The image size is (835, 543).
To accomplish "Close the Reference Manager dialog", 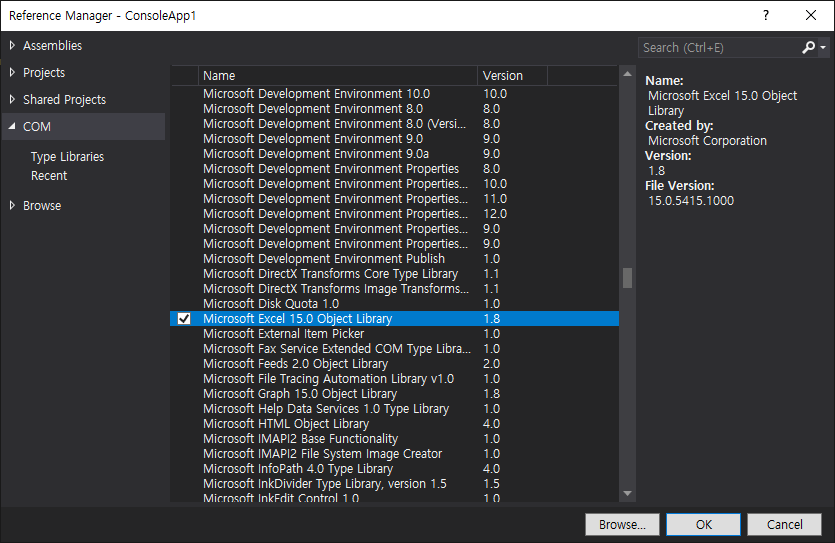I will pos(811,15).
